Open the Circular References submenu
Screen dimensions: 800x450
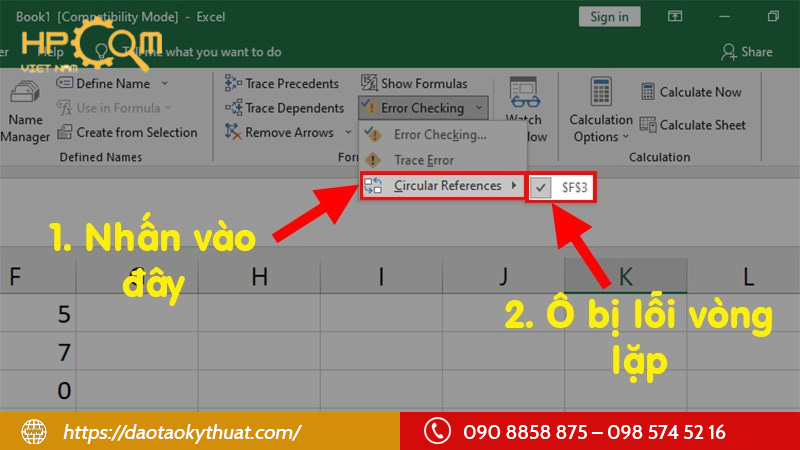443,186
